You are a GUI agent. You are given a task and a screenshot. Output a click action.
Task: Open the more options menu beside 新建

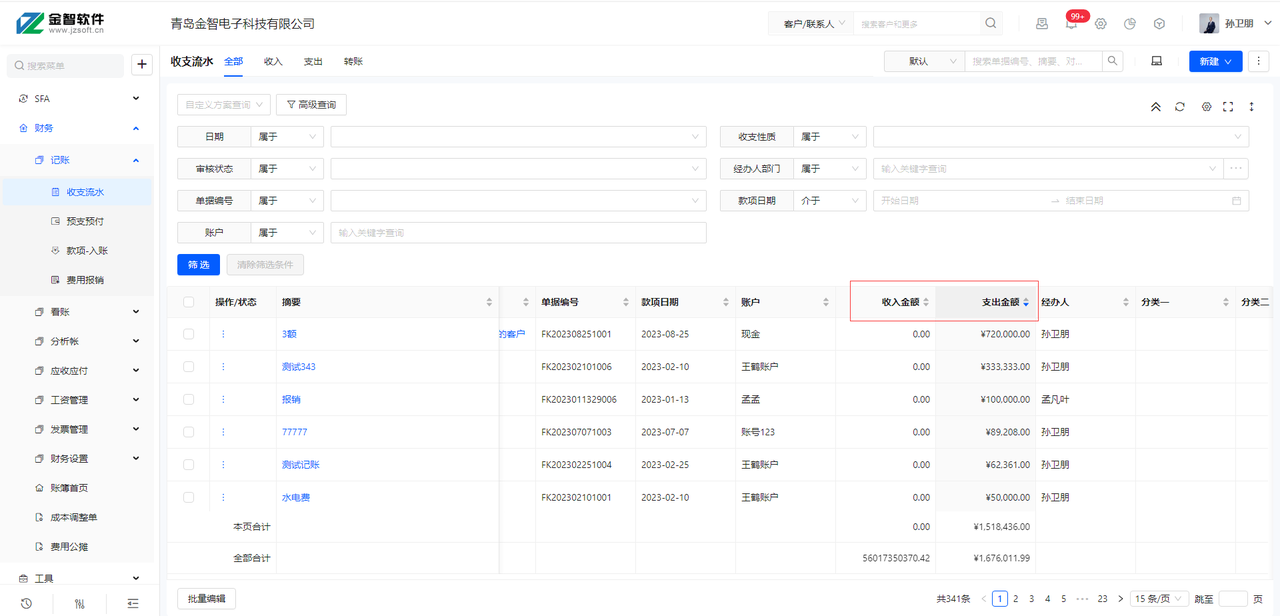(1258, 61)
